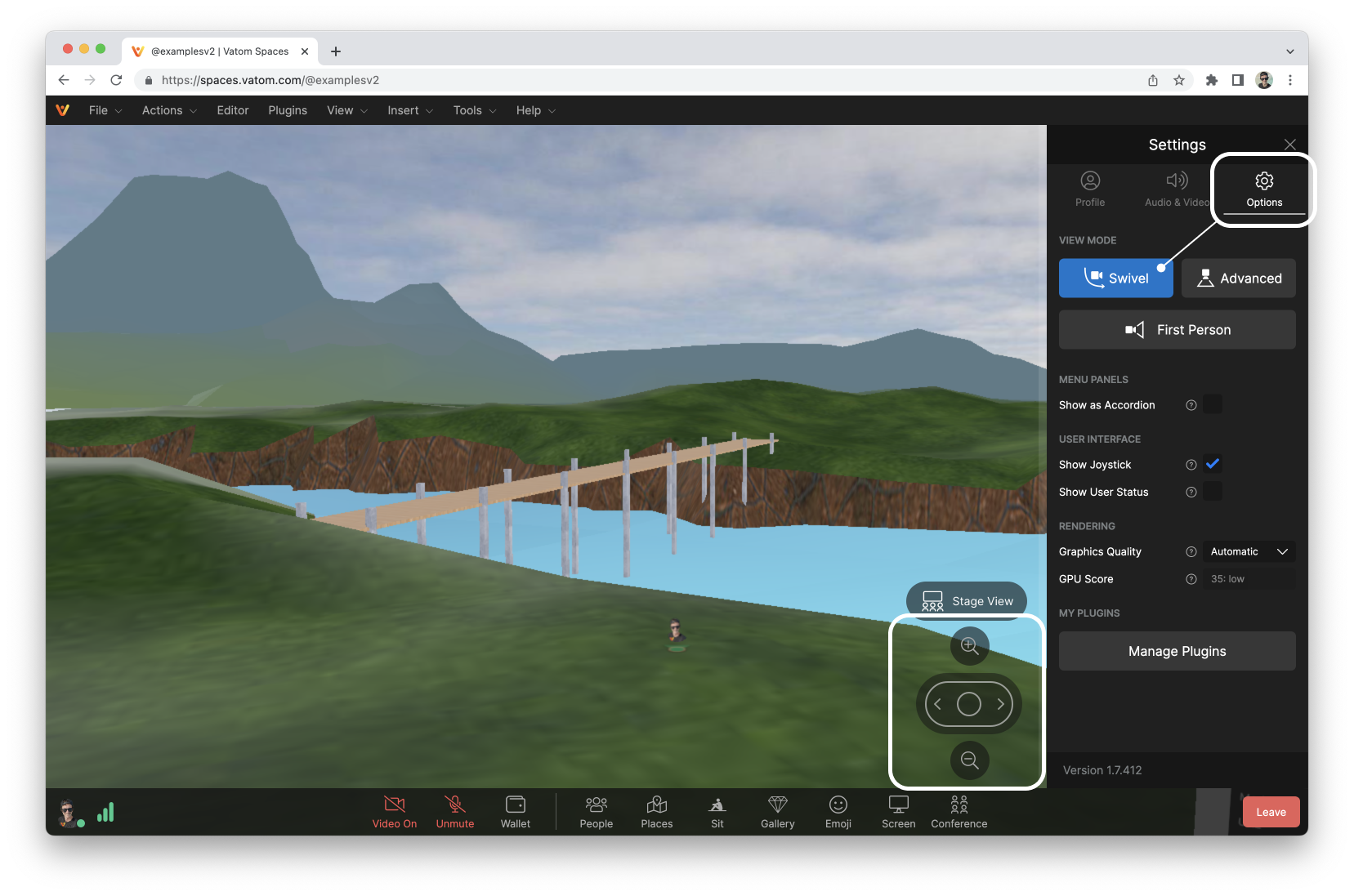Screen dimensions: 1354x896
Task: Open the Emoji picker
Action: [x=838, y=812]
